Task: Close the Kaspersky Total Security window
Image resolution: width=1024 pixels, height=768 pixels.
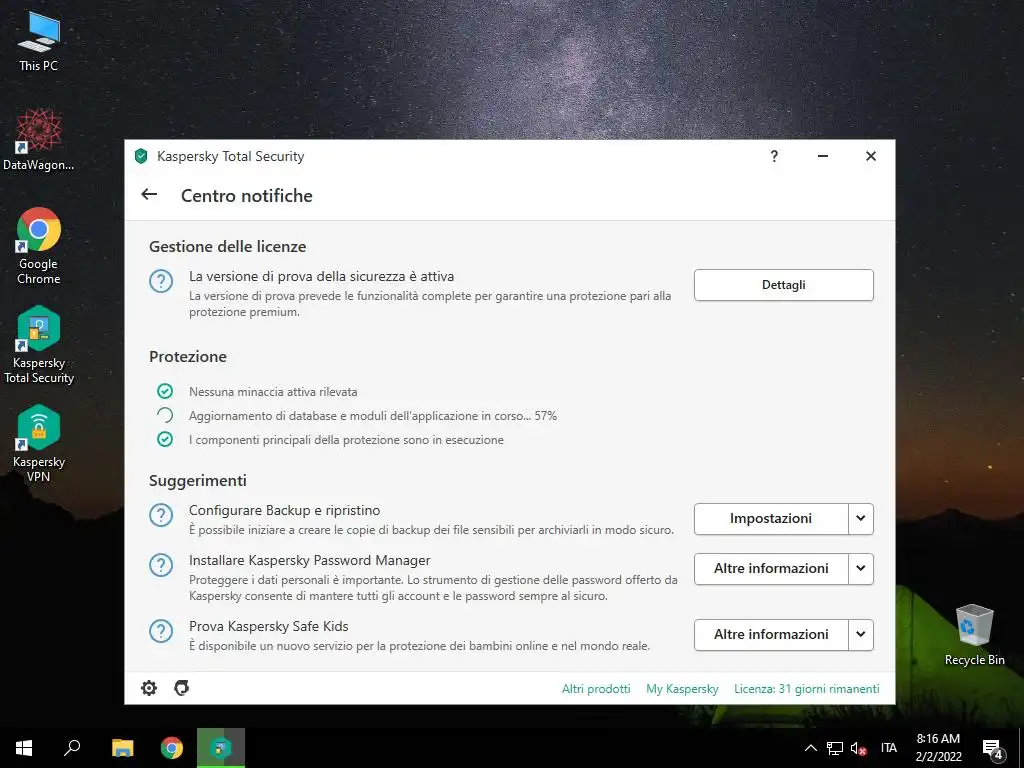Action: (x=871, y=156)
